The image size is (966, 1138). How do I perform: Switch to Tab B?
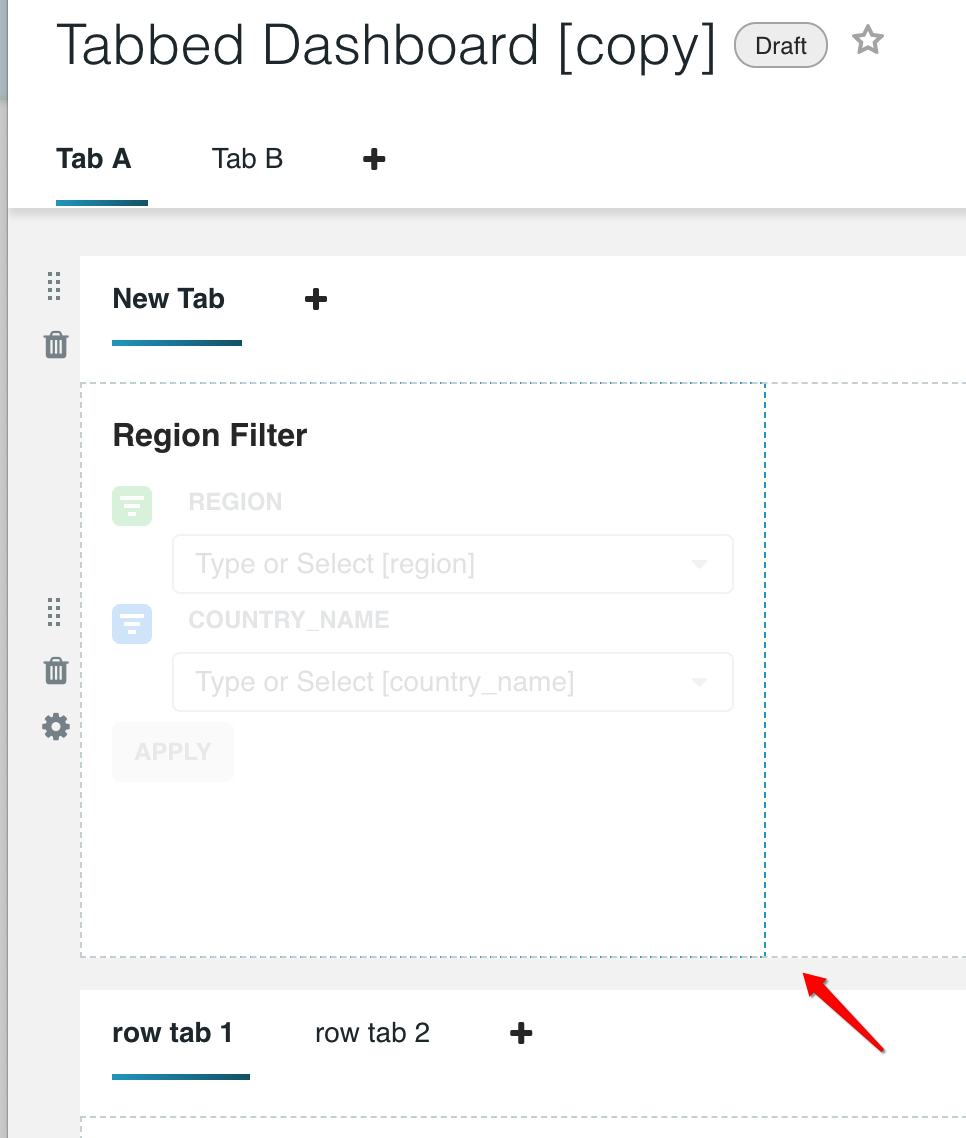[247, 158]
